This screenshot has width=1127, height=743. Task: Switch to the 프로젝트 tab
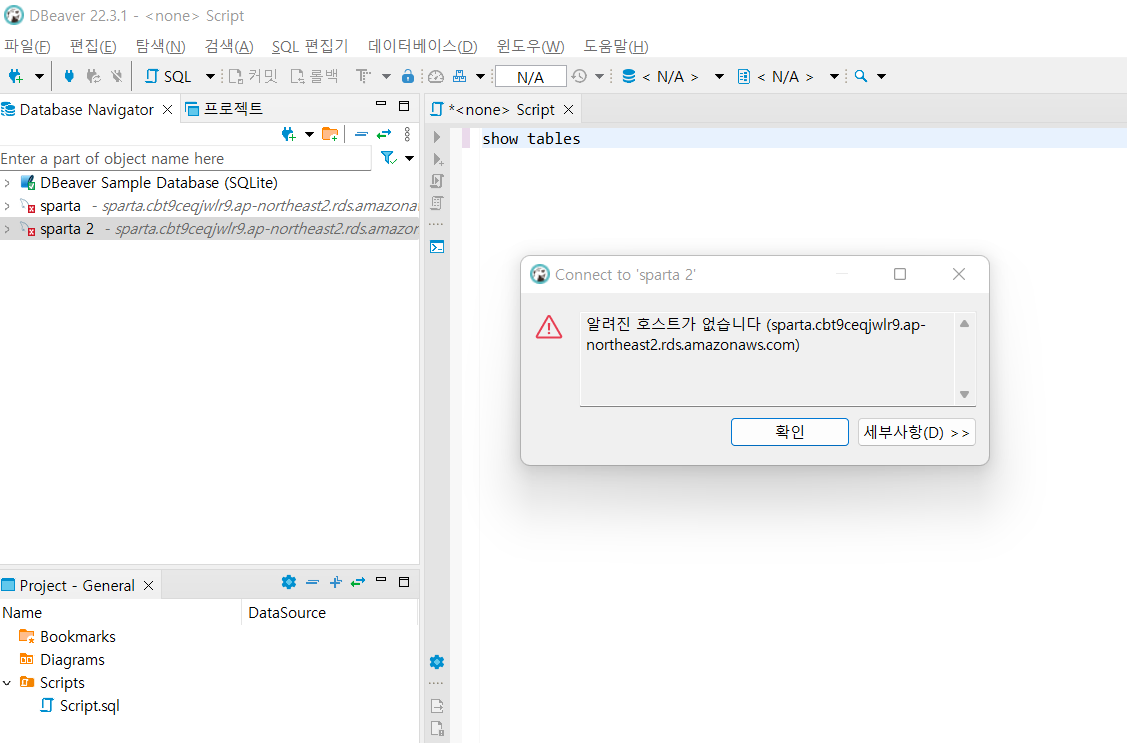[224, 109]
